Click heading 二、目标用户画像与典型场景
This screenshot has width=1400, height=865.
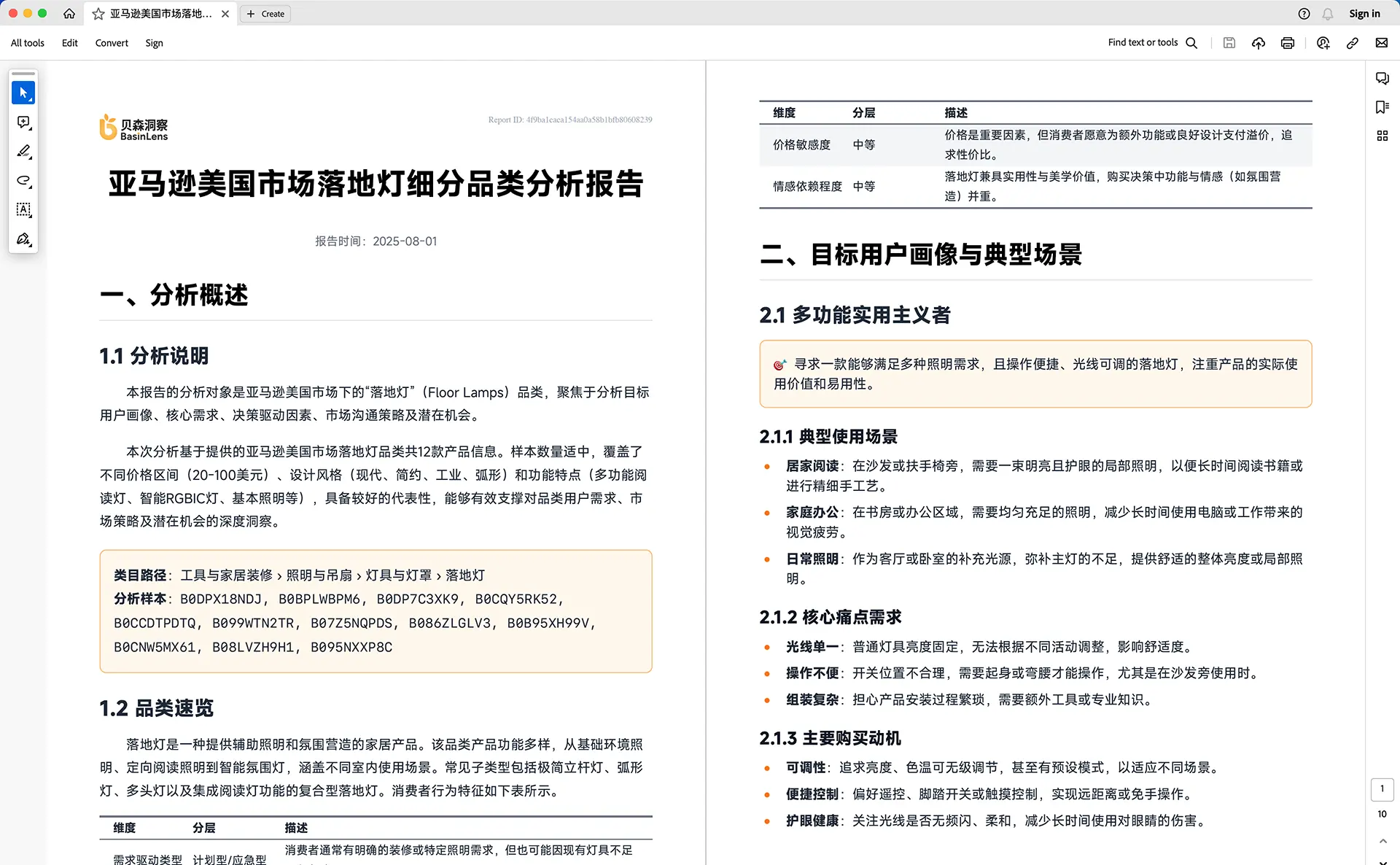[921, 255]
